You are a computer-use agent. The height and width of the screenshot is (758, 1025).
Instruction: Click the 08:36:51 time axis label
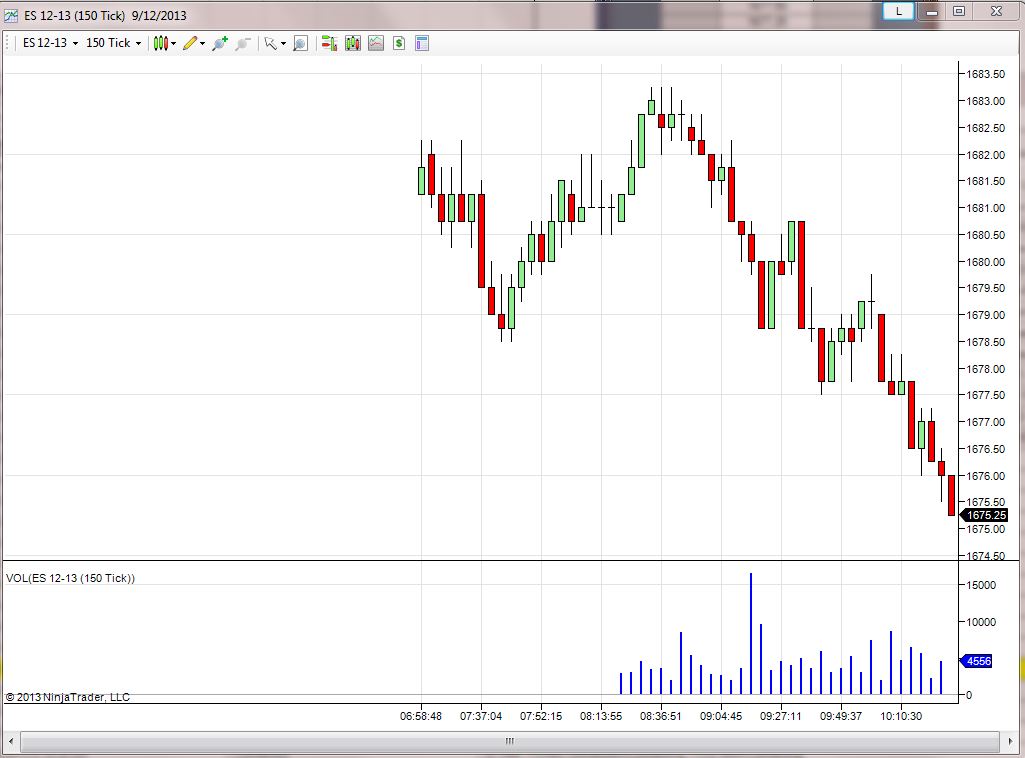coord(661,716)
